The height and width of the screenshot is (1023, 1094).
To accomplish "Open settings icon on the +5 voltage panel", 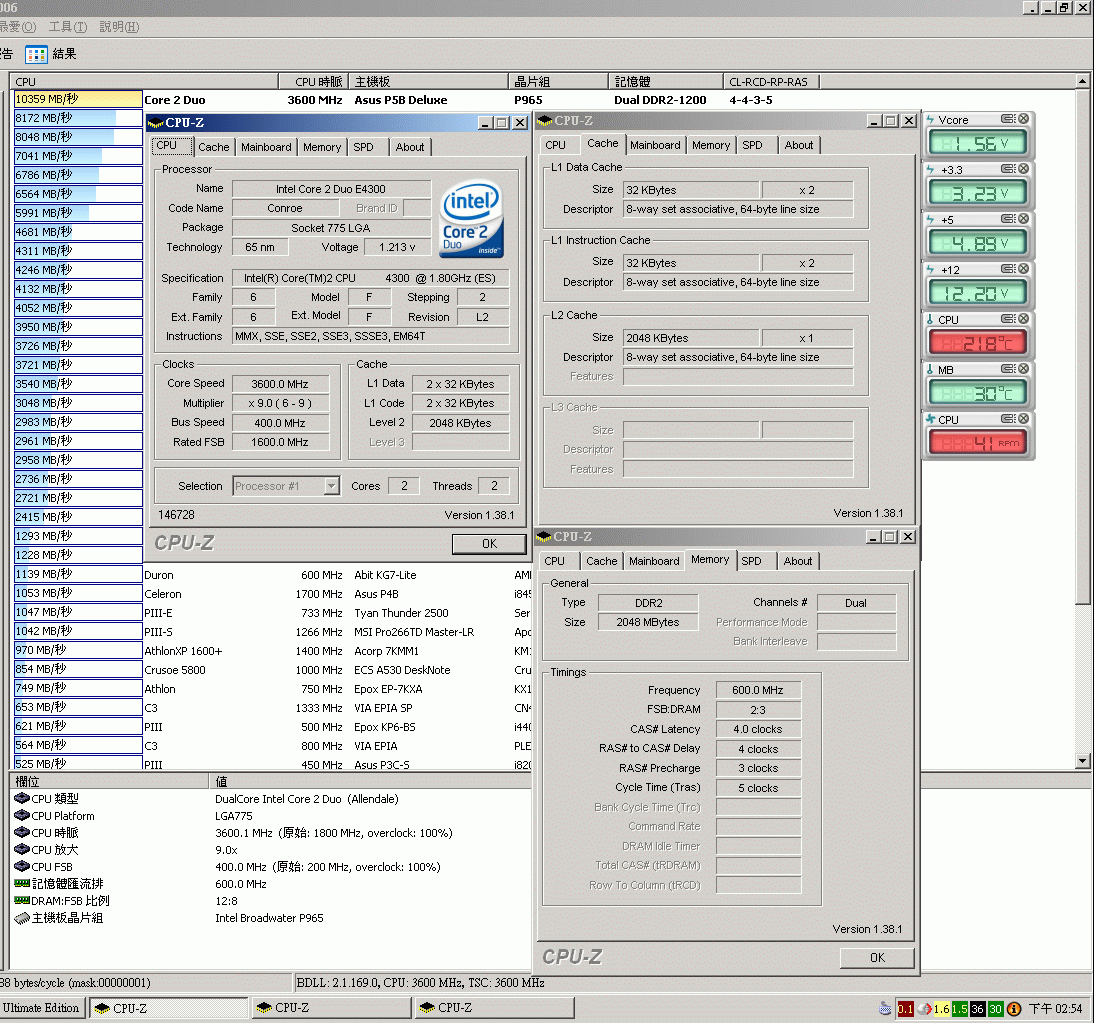I will click(1007, 219).
